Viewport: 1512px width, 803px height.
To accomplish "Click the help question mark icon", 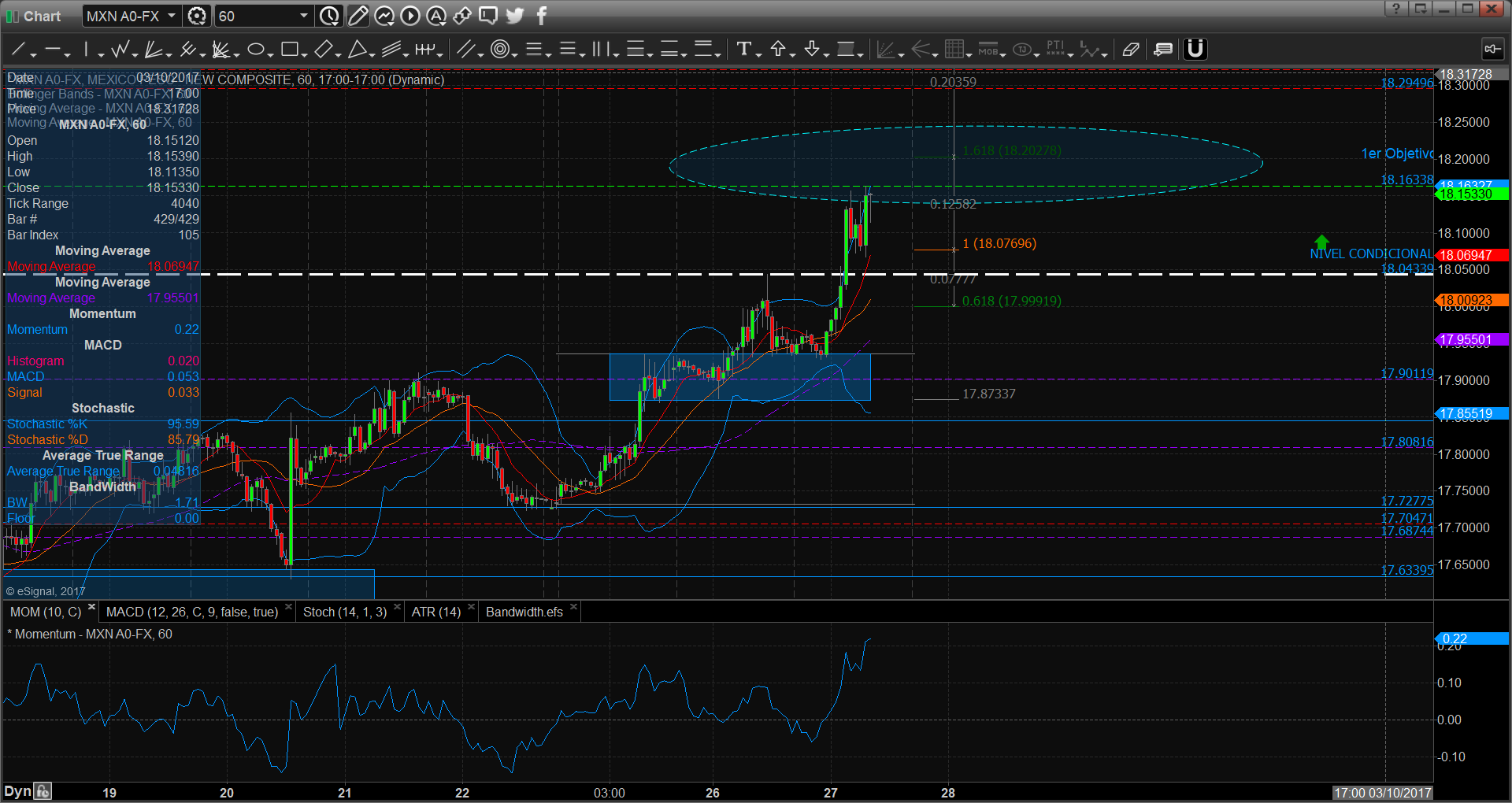I will (1396, 9).
